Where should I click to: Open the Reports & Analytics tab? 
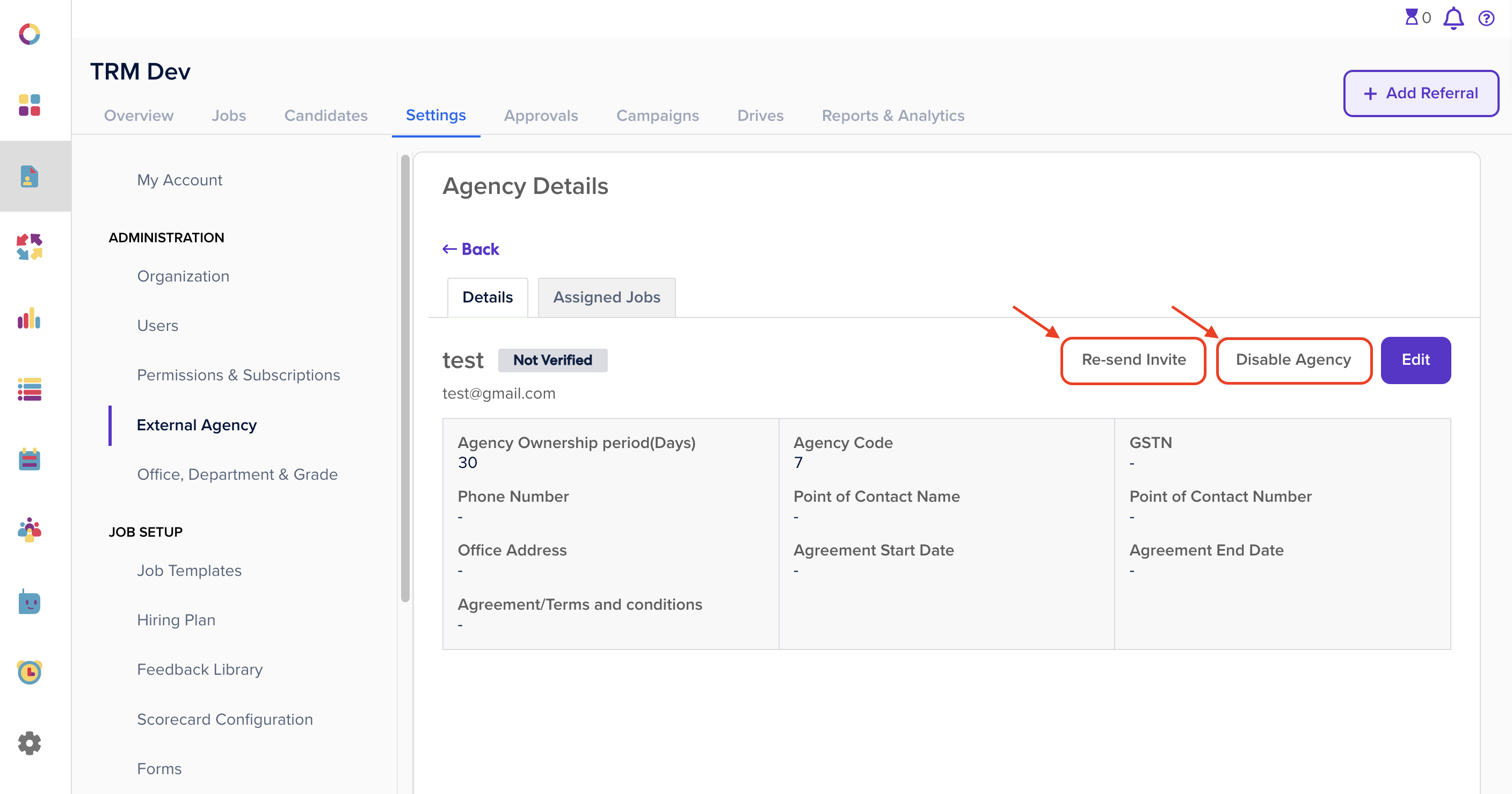(x=893, y=115)
